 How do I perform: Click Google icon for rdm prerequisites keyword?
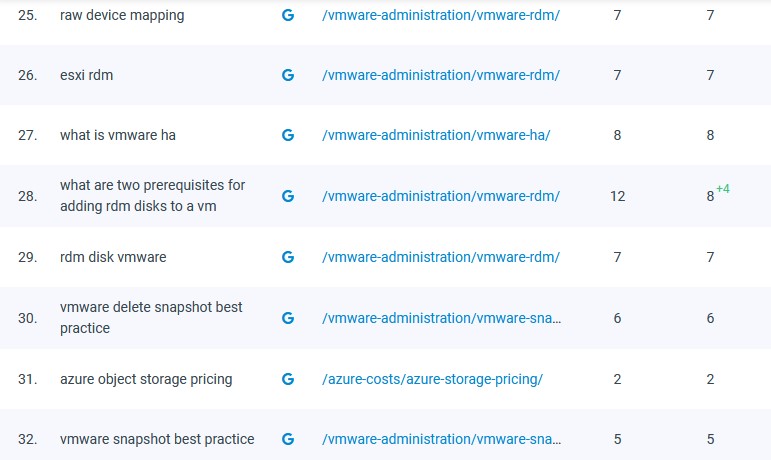(288, 196)
